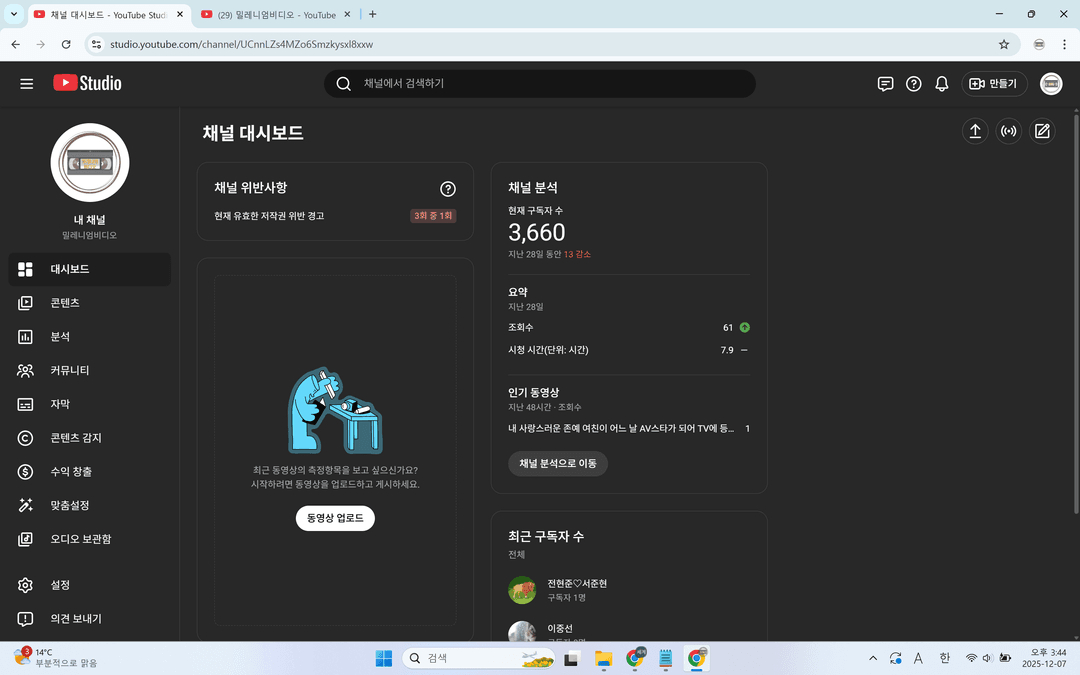Click the upload arrow icon beside the dashboard title
1080x675 pixels.
pos(975,131)
